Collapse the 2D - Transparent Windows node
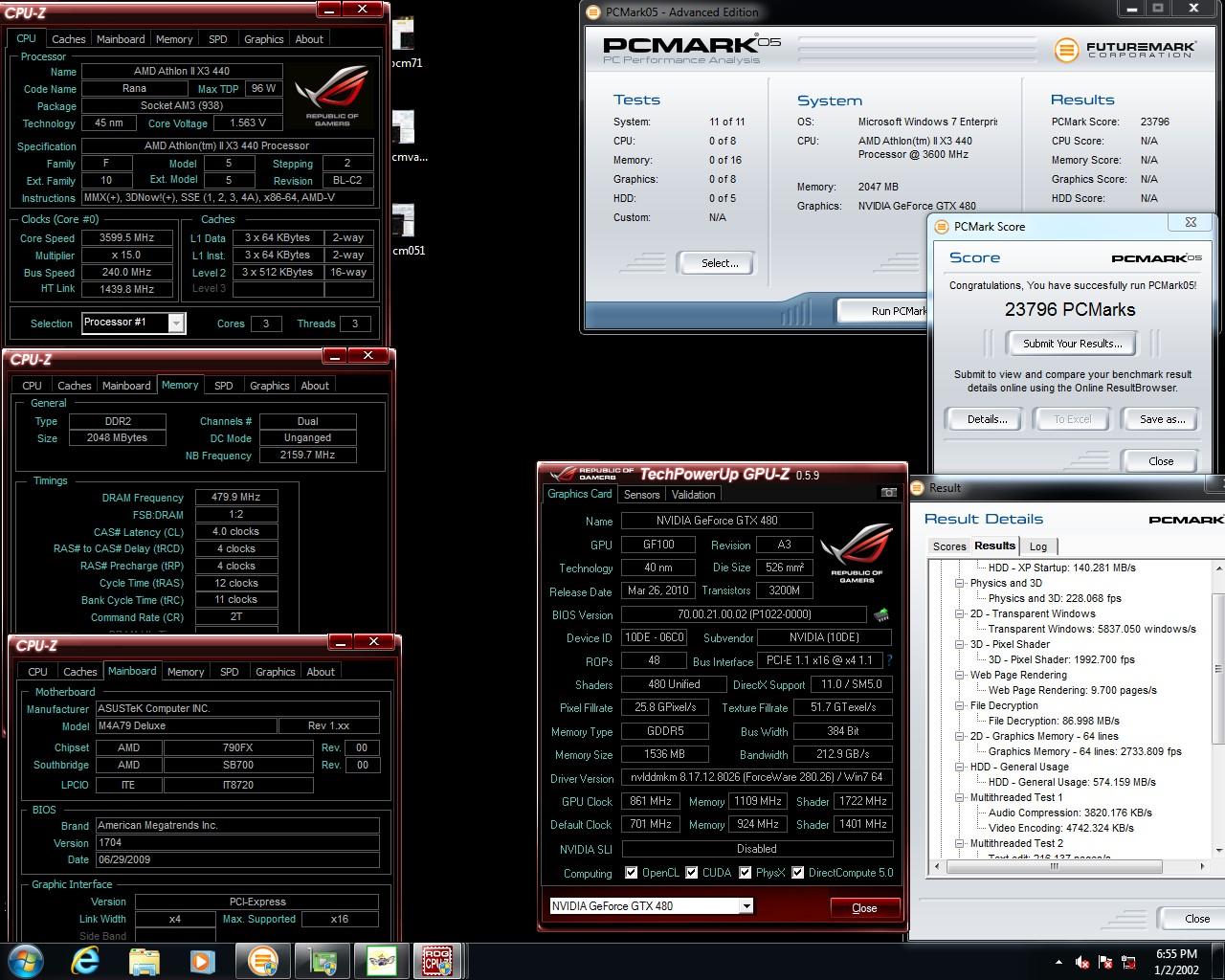The image size is (1225, 980). (960, 613)
